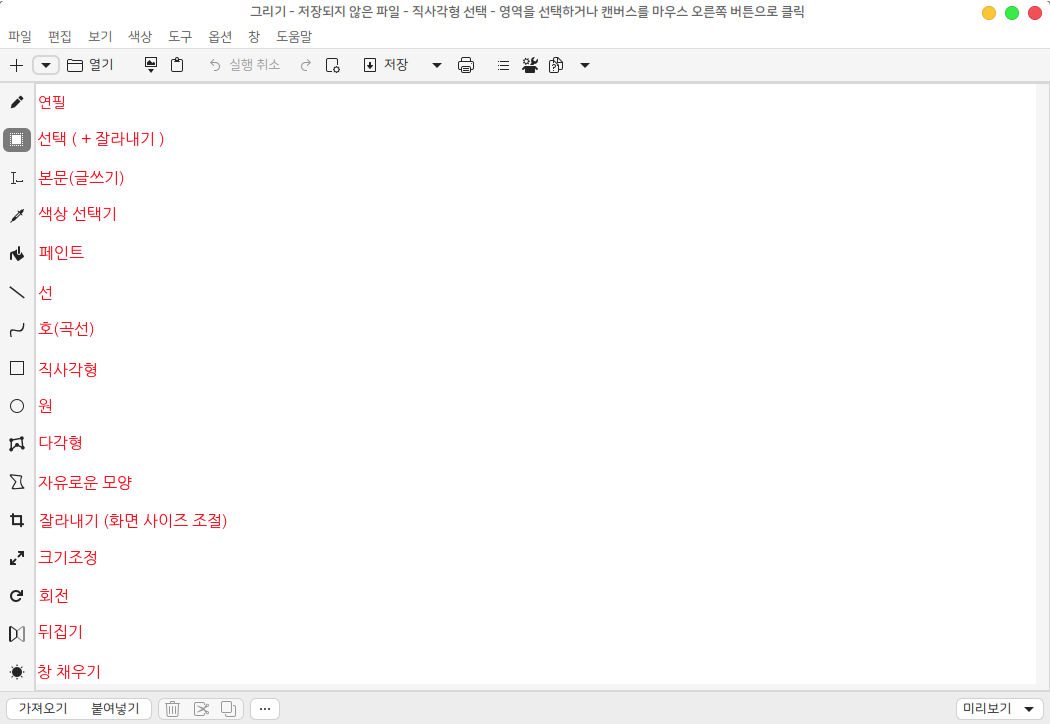Viewport: 1050px width, 724px height.
Task: Open the 미리보기 dropdown at bottom right
Action: tap(998, 709)
